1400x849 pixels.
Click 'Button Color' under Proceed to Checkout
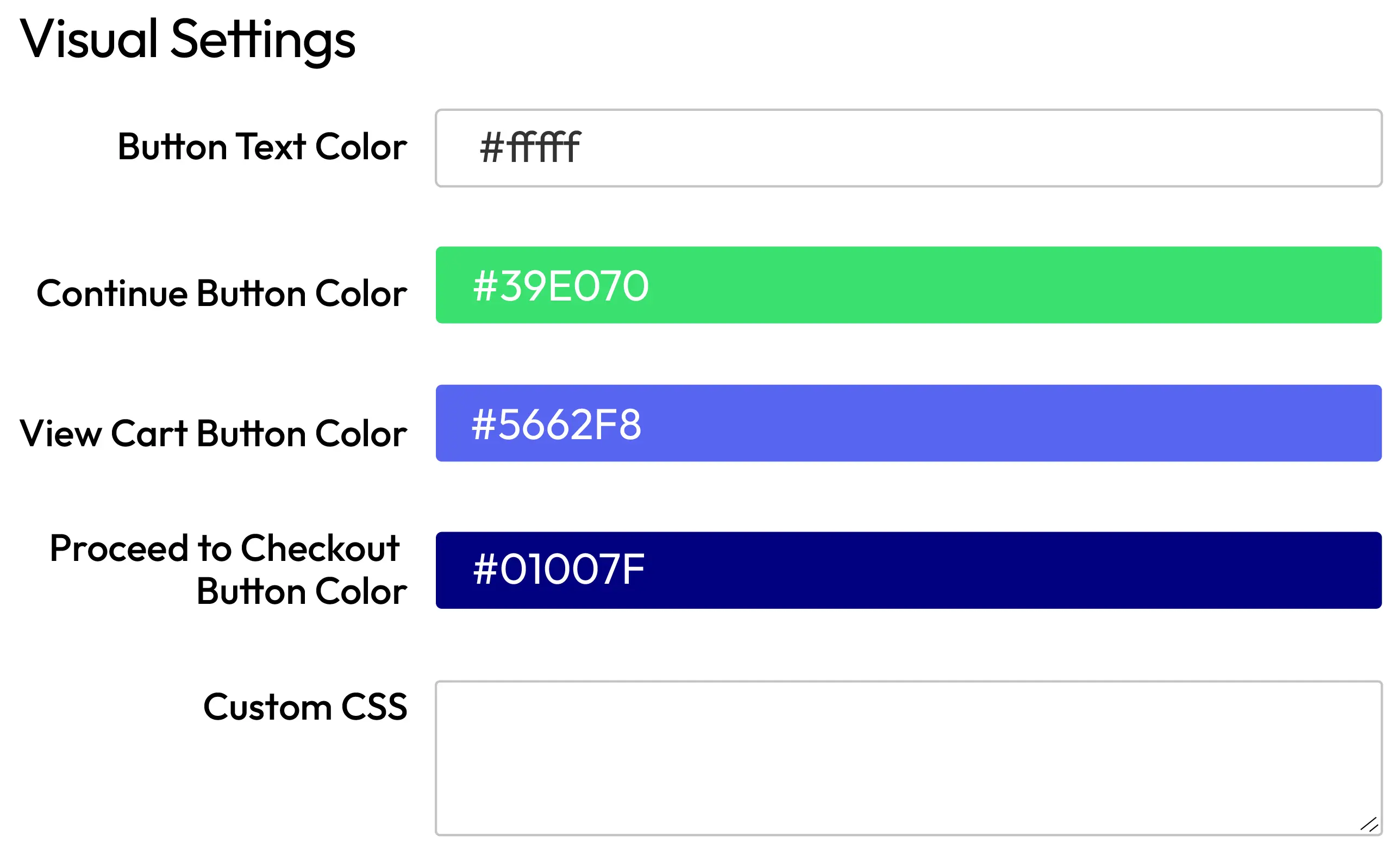click(x=302, y=591)
